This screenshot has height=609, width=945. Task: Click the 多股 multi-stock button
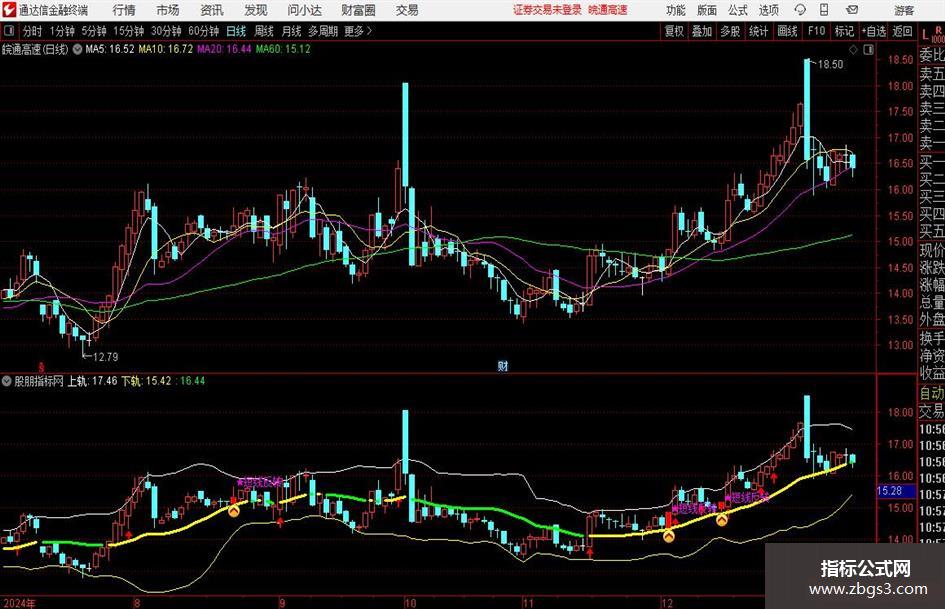[730, 31]
